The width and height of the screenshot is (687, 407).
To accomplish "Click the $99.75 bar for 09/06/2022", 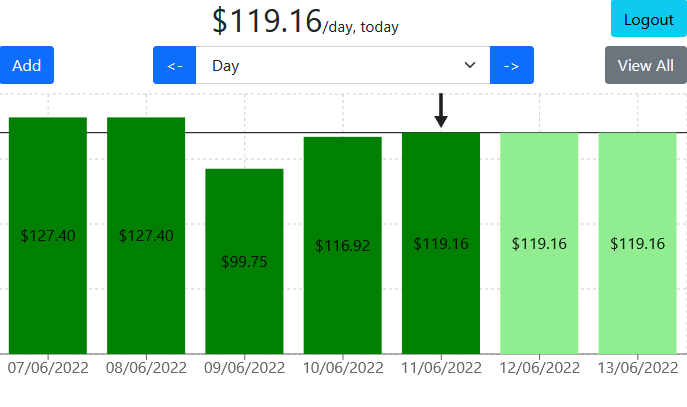I will coord(244,261).
